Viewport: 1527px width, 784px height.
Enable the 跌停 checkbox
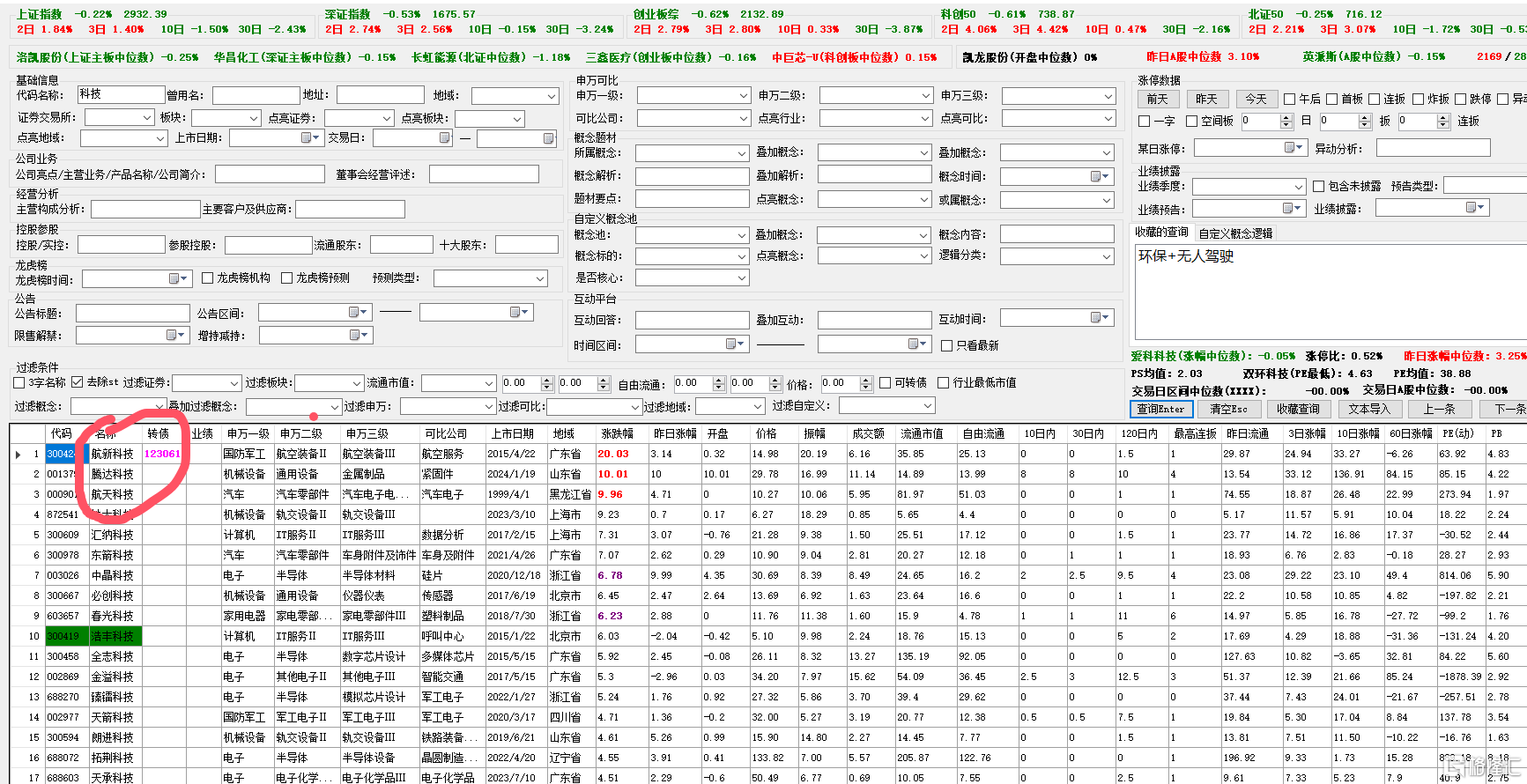(1460, 99)
